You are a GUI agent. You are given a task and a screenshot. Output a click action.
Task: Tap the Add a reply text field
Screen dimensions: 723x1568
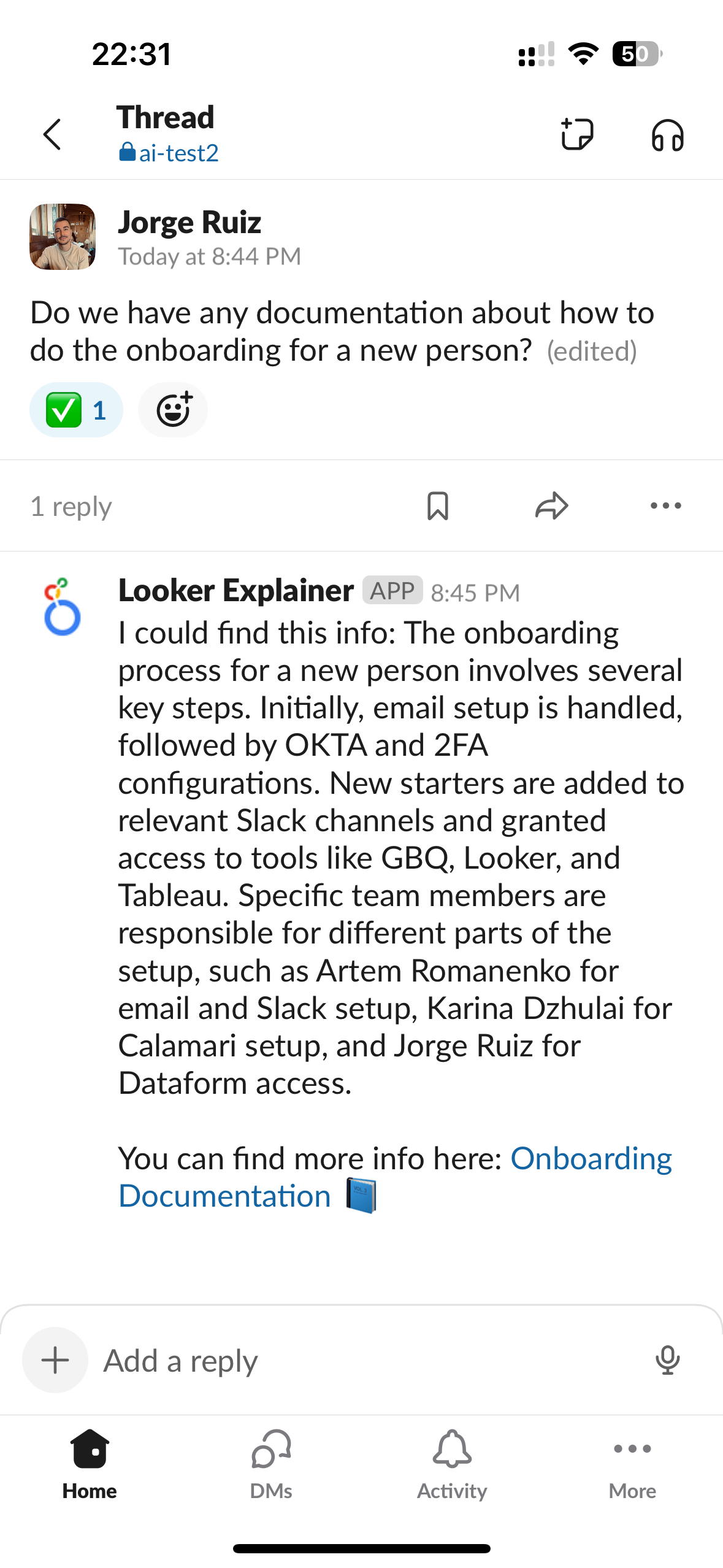click(x=368, y=1360)
